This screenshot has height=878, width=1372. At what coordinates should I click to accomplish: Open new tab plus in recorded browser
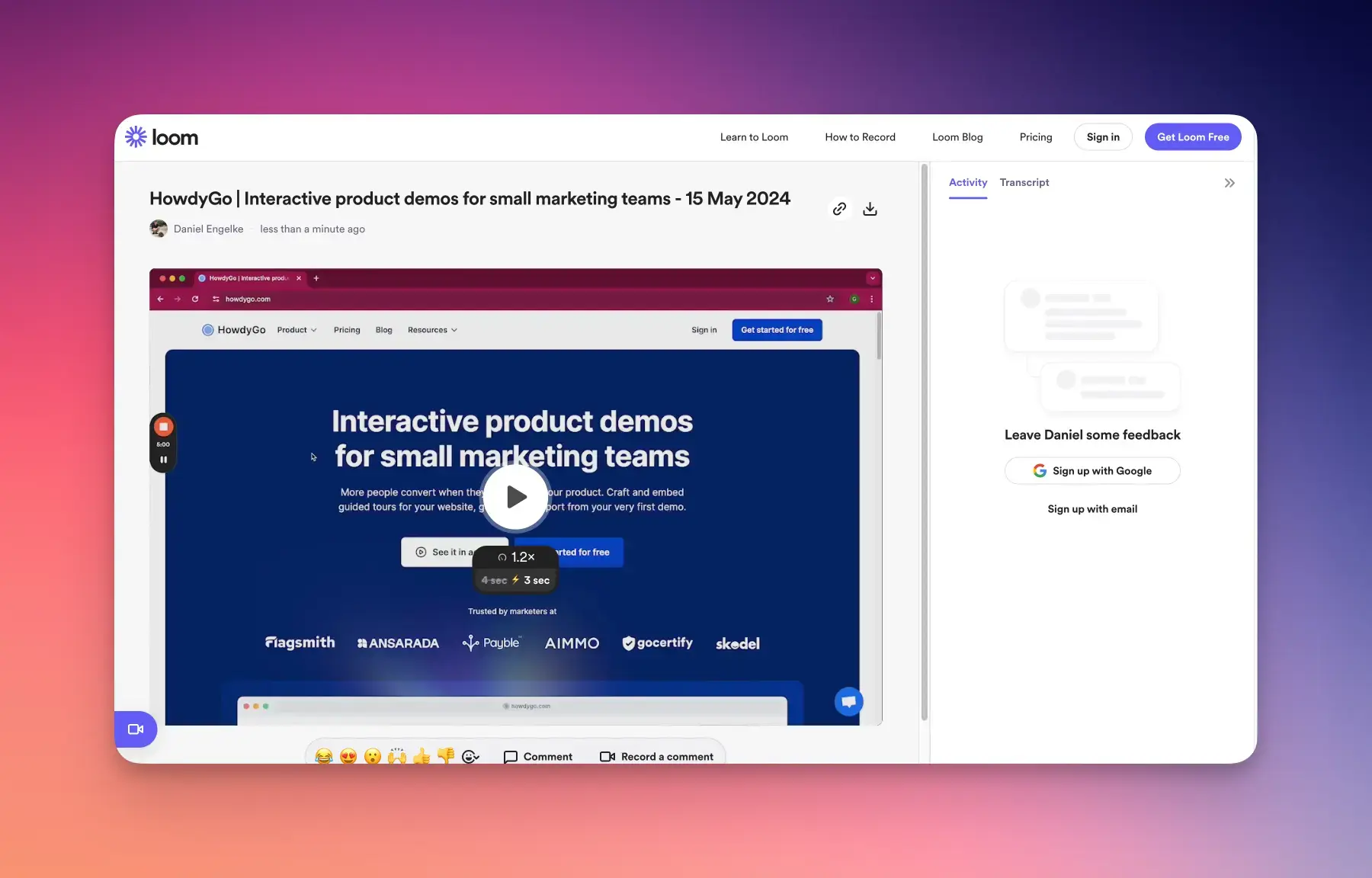pos(316,278)
